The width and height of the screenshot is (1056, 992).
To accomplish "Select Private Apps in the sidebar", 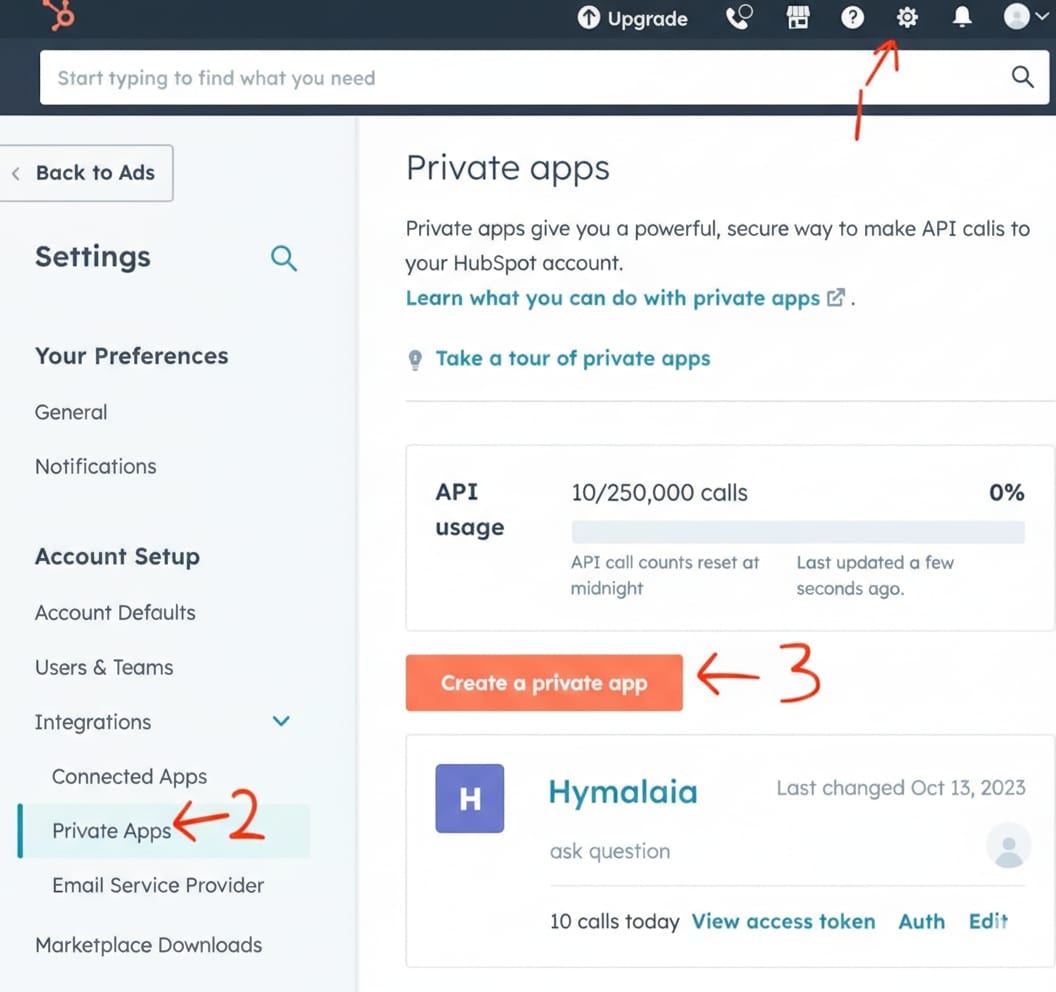I will pyautogui.click(x=111, y=830).
